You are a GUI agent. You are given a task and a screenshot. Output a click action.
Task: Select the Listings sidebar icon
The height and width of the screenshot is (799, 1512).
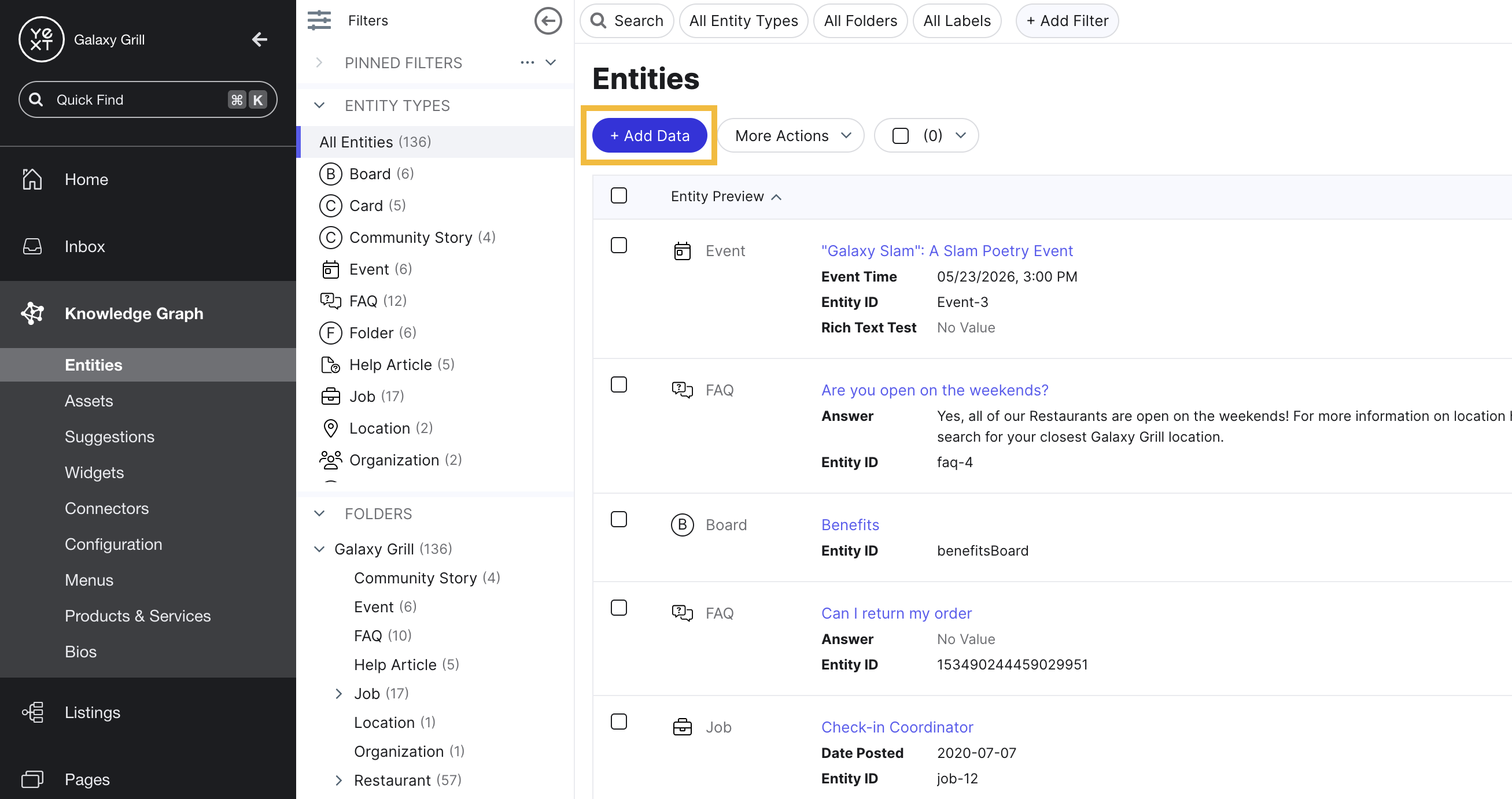(x=32, y=712)
